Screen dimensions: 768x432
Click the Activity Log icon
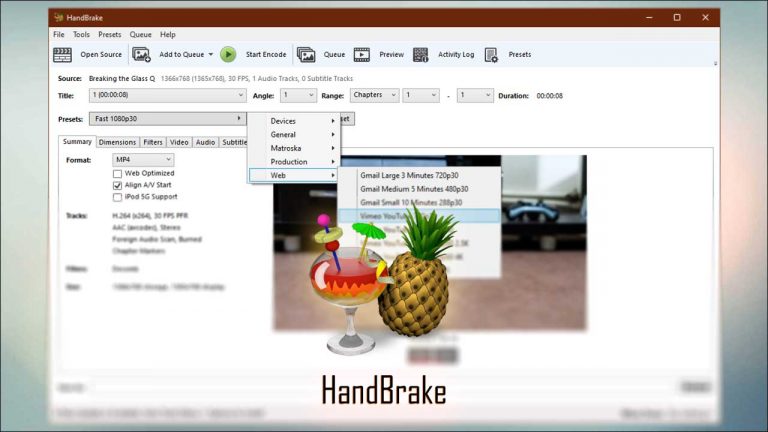pyautogui.click(x=420, y=55)
